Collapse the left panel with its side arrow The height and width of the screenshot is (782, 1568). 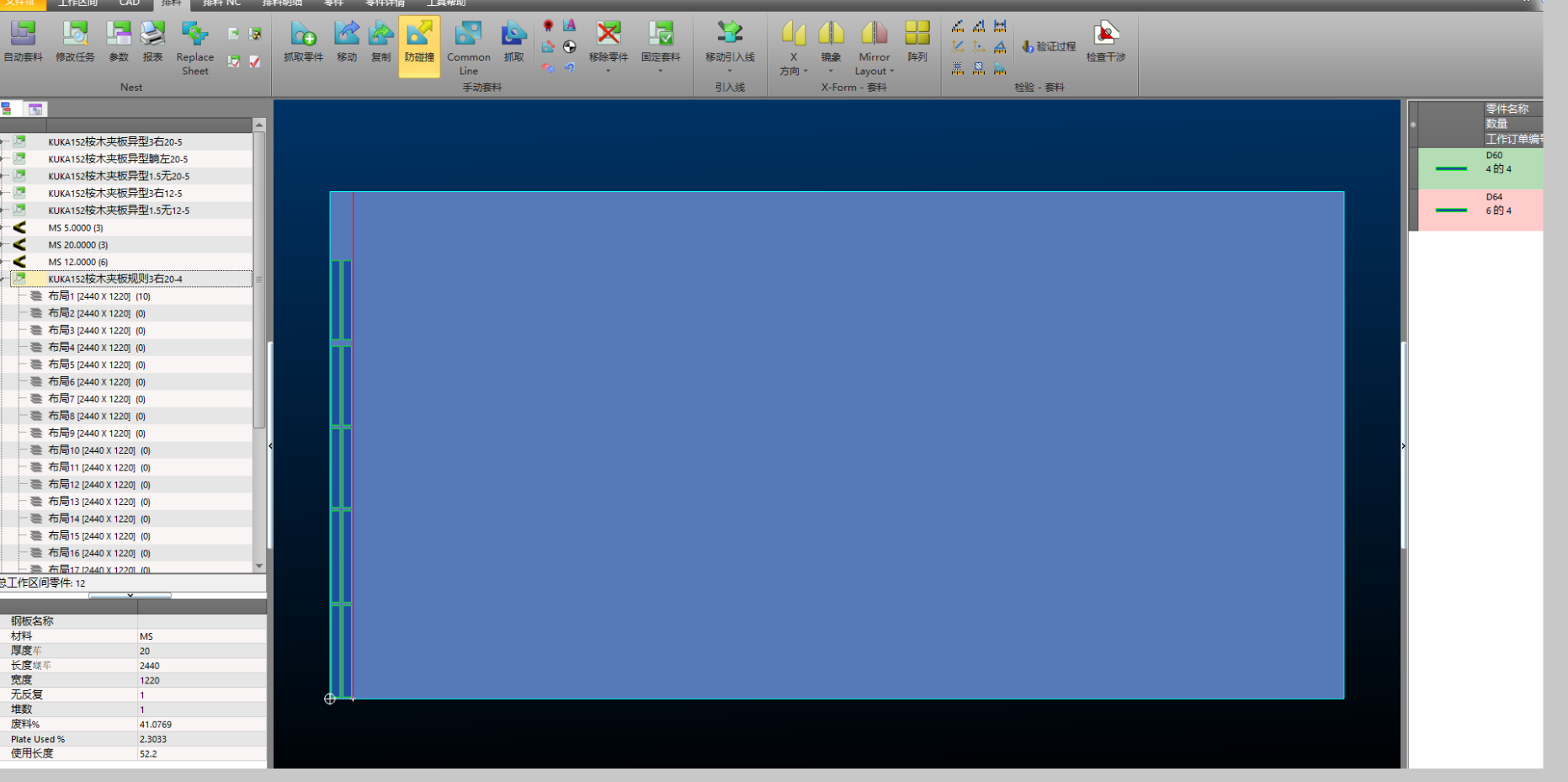pyautogui.click(x=270, y=446)
